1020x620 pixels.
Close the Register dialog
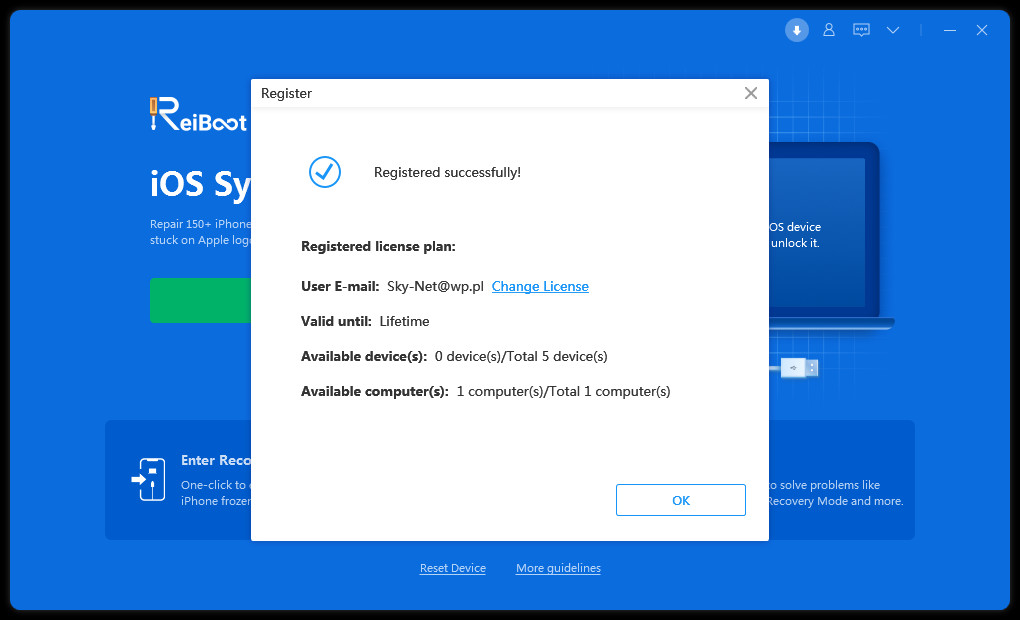[751, 93]
